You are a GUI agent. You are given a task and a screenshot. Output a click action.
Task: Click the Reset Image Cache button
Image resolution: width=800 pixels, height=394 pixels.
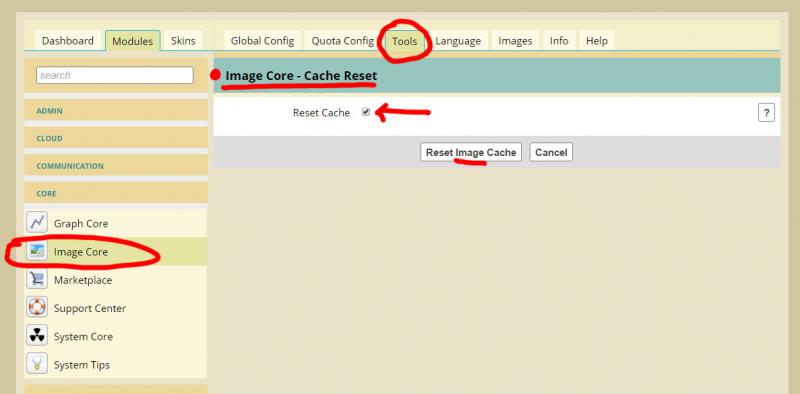(x=471, y=152)
